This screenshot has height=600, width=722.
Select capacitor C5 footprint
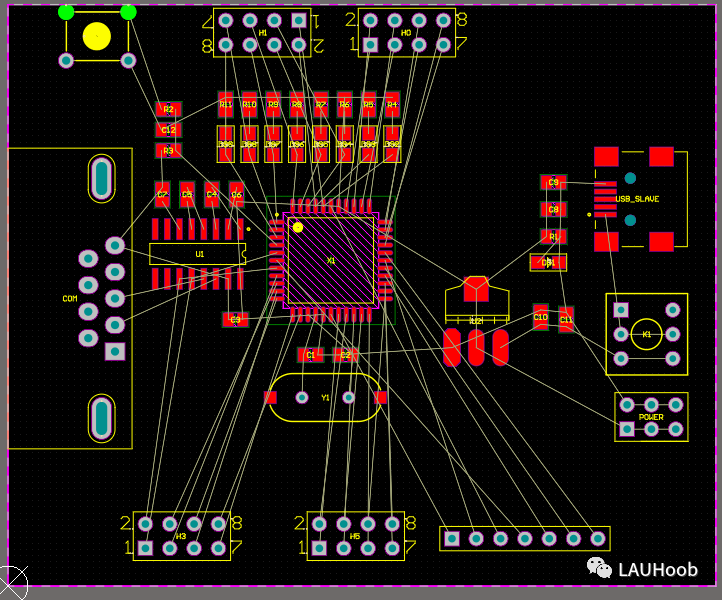(186, 194)
